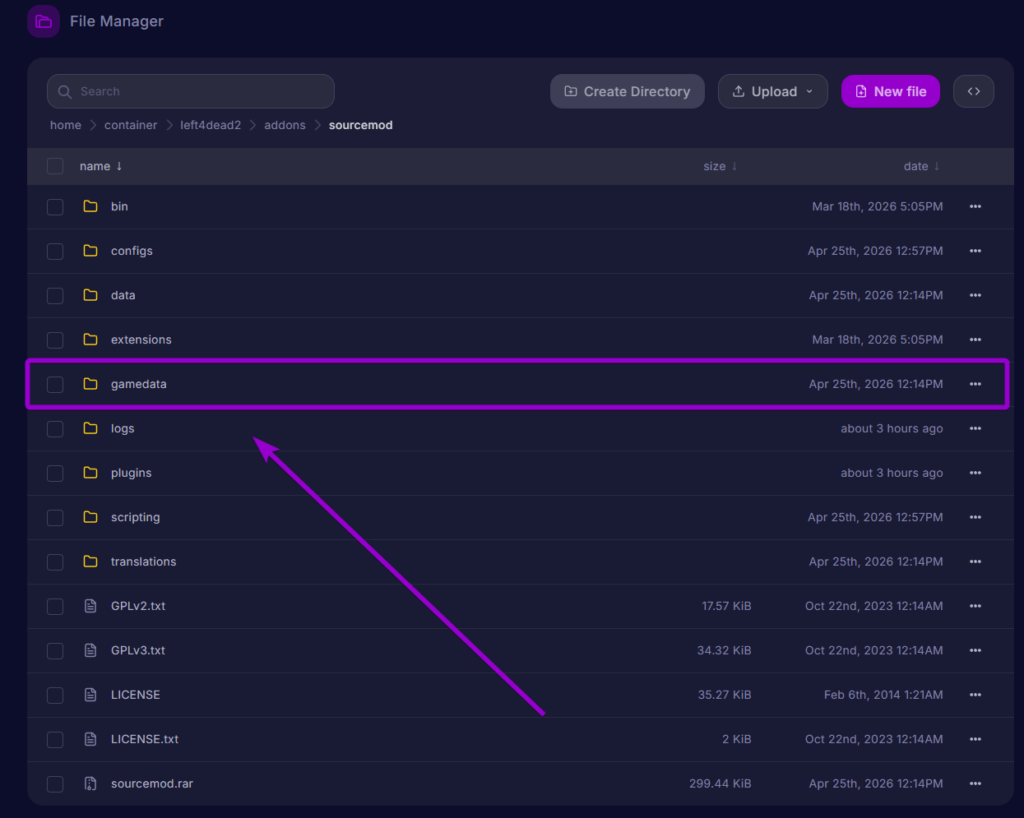1024x818 pixels.
Task: Open the actions menu for sourcemod.rar
Action: click(975, 783)
